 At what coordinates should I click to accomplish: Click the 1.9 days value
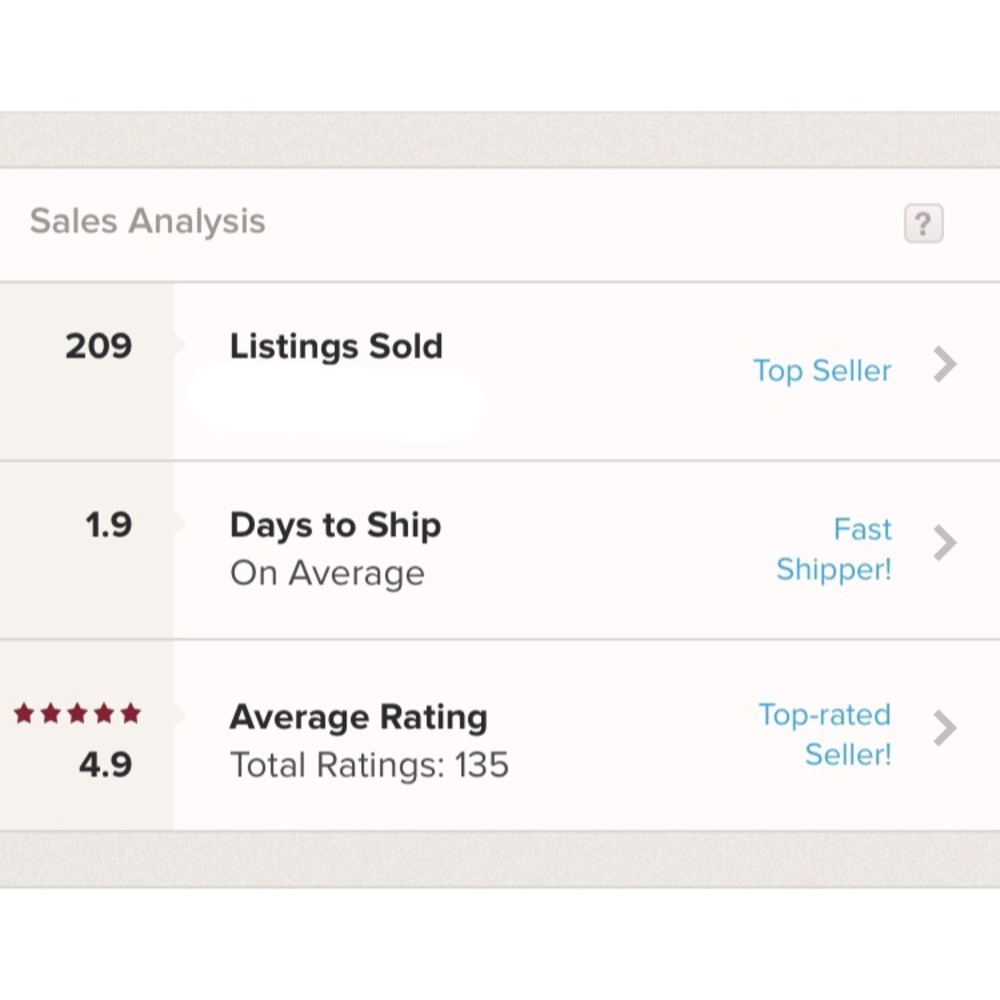108,525
